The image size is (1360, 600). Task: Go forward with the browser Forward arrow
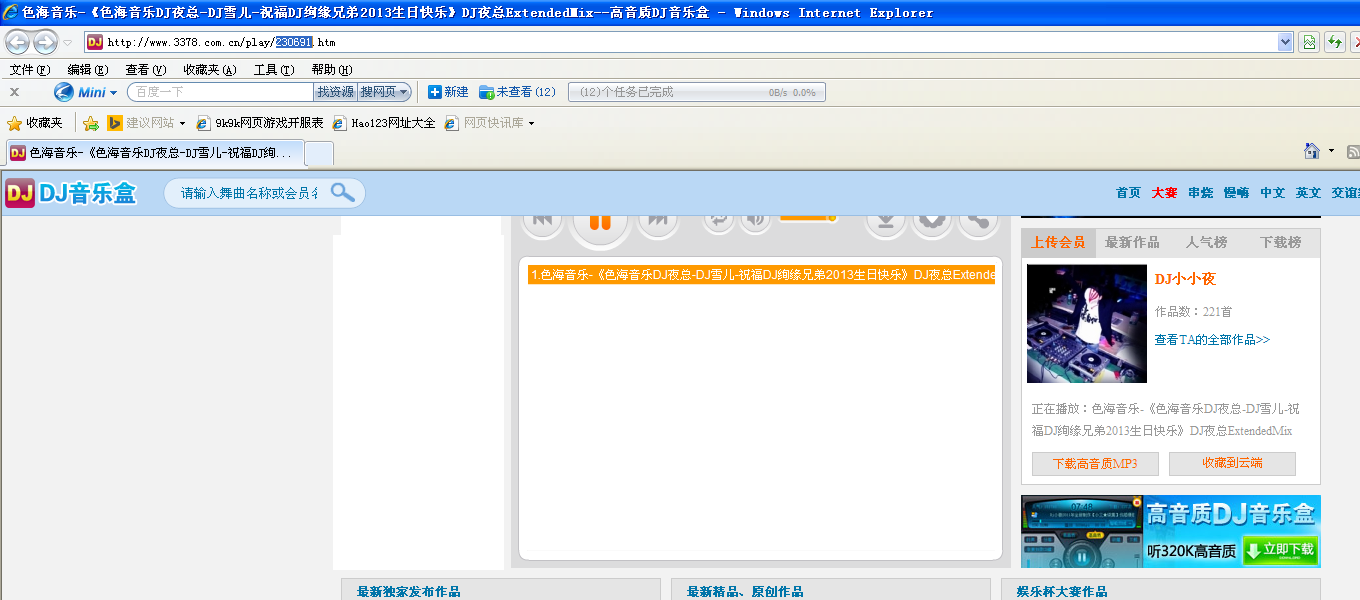46,42
